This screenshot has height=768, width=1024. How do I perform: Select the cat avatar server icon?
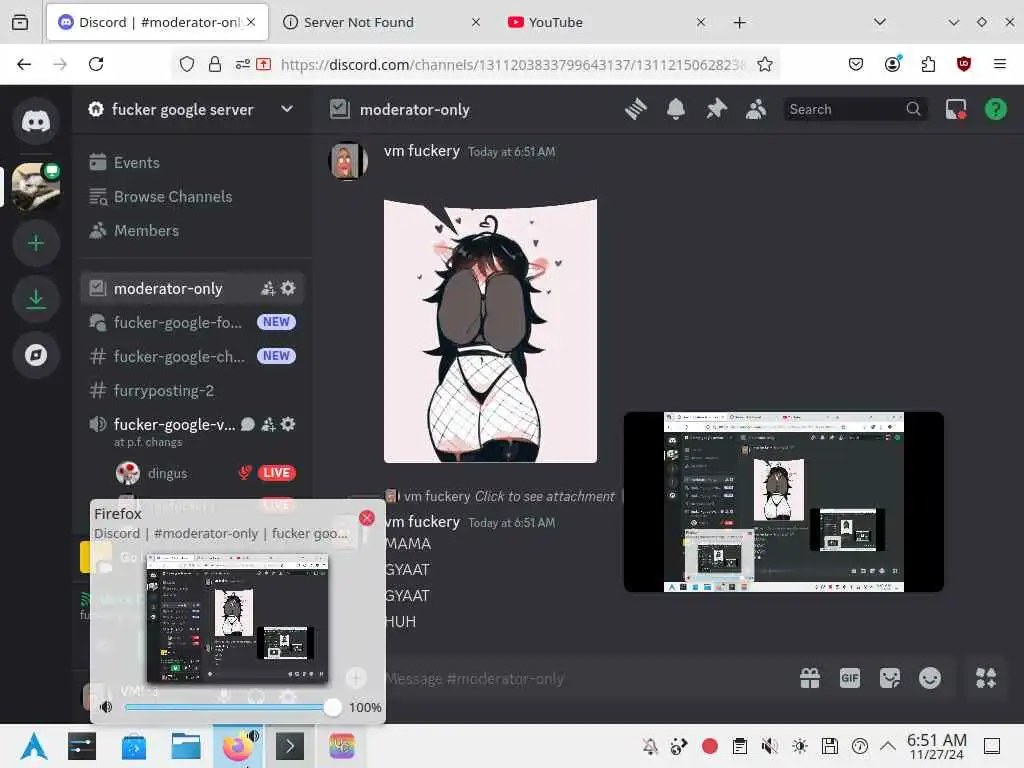(x=36, y=187)
